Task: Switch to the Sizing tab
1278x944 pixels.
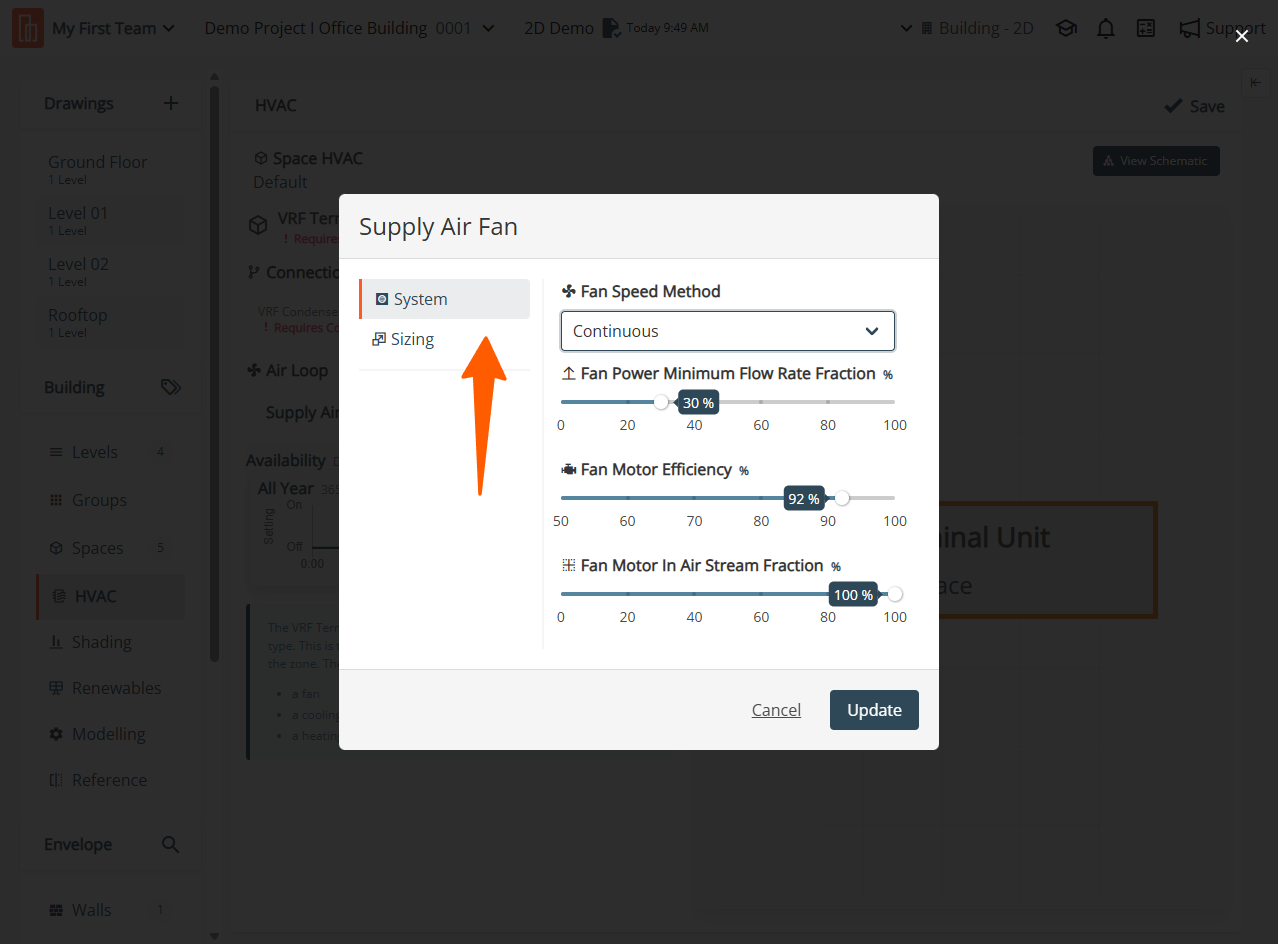Action: coord(412,339)
